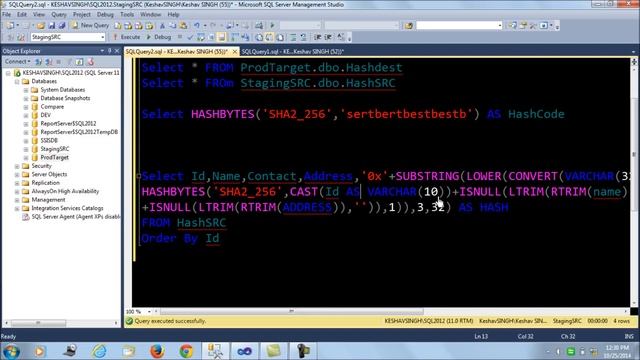
Task: Click Connect Object Explorer plug icon
Action: tap(38, 62)
